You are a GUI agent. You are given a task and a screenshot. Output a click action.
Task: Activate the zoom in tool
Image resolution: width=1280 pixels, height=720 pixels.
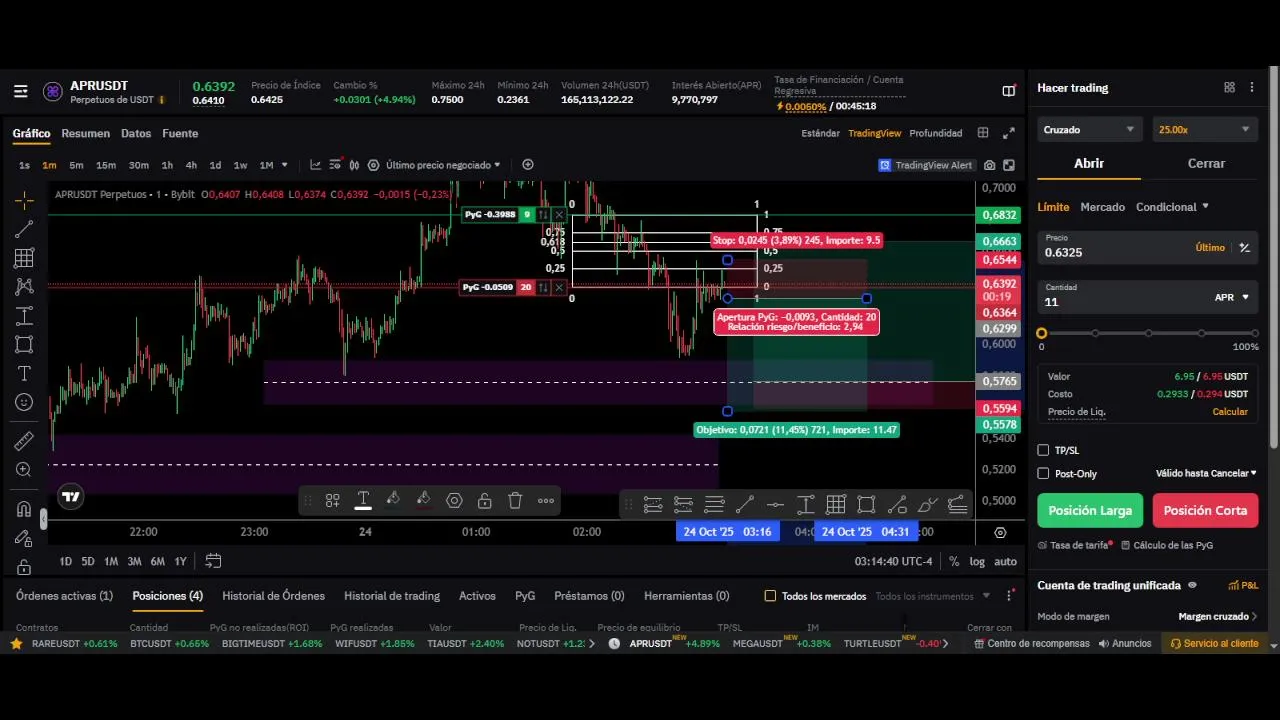(x=24, y=469)
